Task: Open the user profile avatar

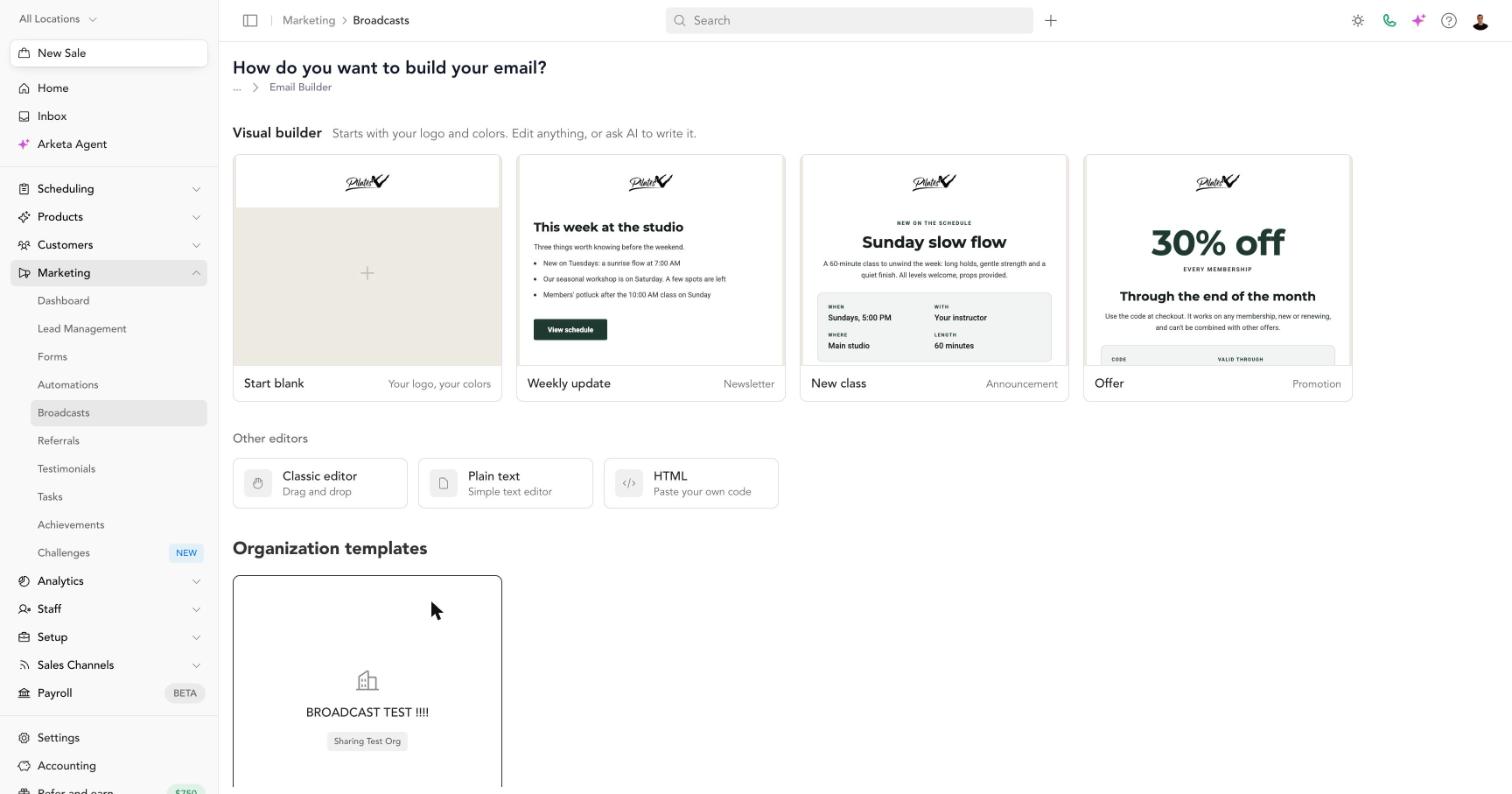Action: tap(1481, 20)
